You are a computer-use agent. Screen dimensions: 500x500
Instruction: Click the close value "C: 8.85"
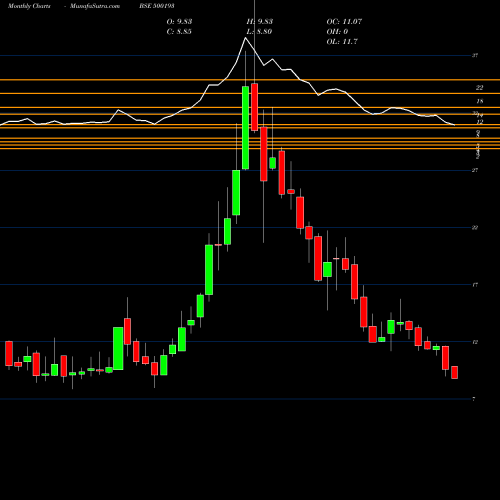pyautogui.click(x=179, y=32)
